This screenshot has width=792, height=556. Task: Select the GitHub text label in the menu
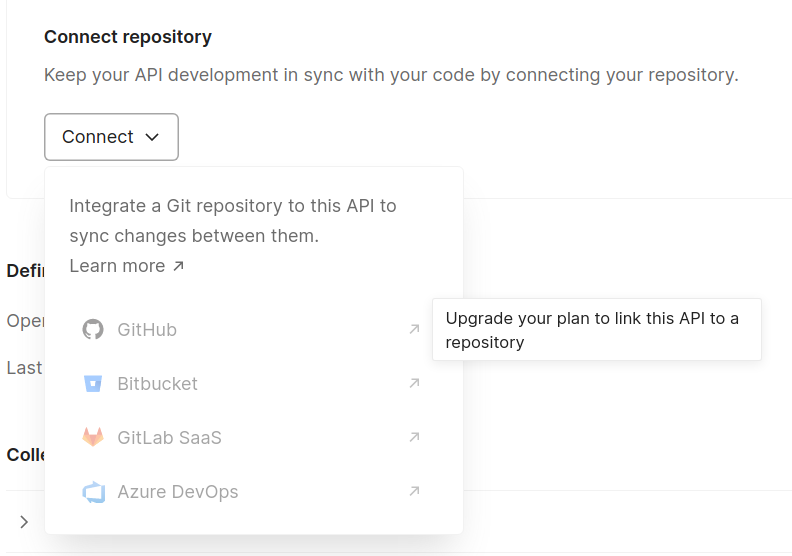(x=147, y=330)
